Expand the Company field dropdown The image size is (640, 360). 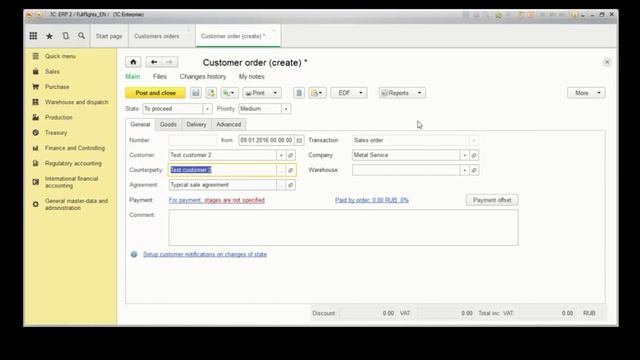coord(464,156)
